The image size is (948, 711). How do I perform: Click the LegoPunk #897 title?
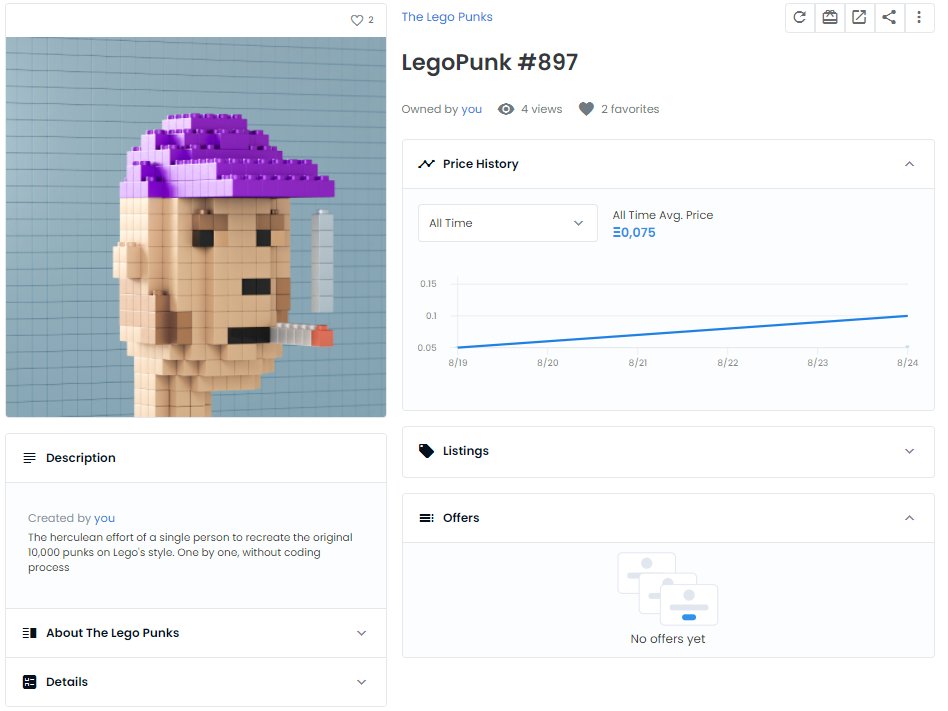coord(489,62)
